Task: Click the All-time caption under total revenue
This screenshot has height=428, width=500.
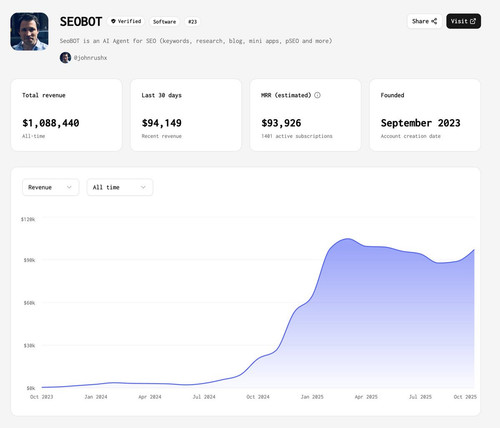Action: pyautogui.click(x=33, y=136)
